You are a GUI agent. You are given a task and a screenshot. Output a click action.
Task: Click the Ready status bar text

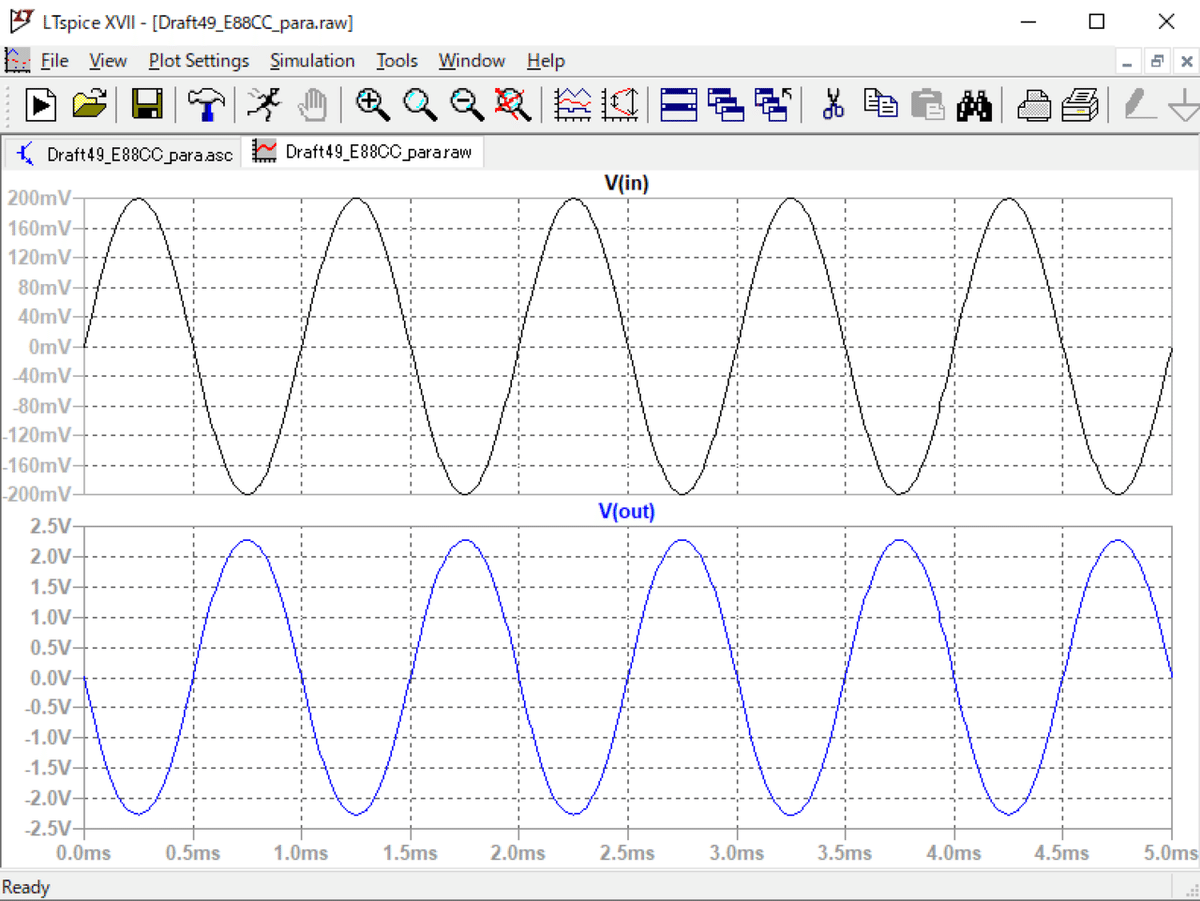tap(26, 887)
